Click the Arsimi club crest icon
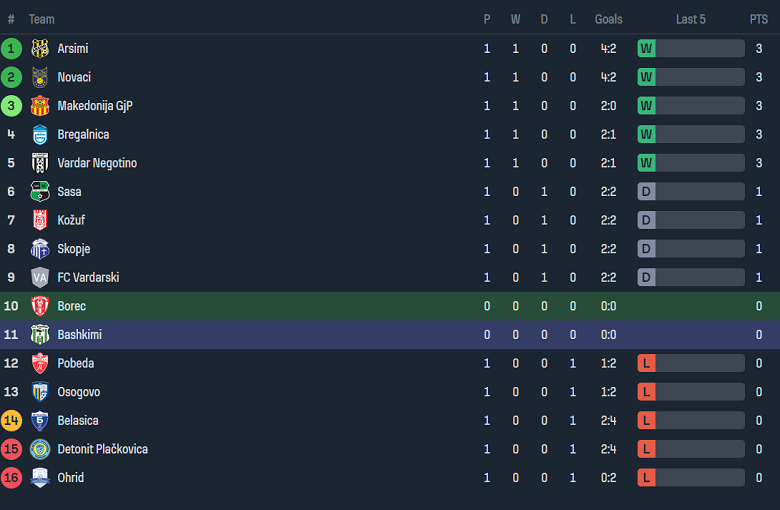Image resolution: width=780 pixels, height=510 pixels. pos(40,49)
